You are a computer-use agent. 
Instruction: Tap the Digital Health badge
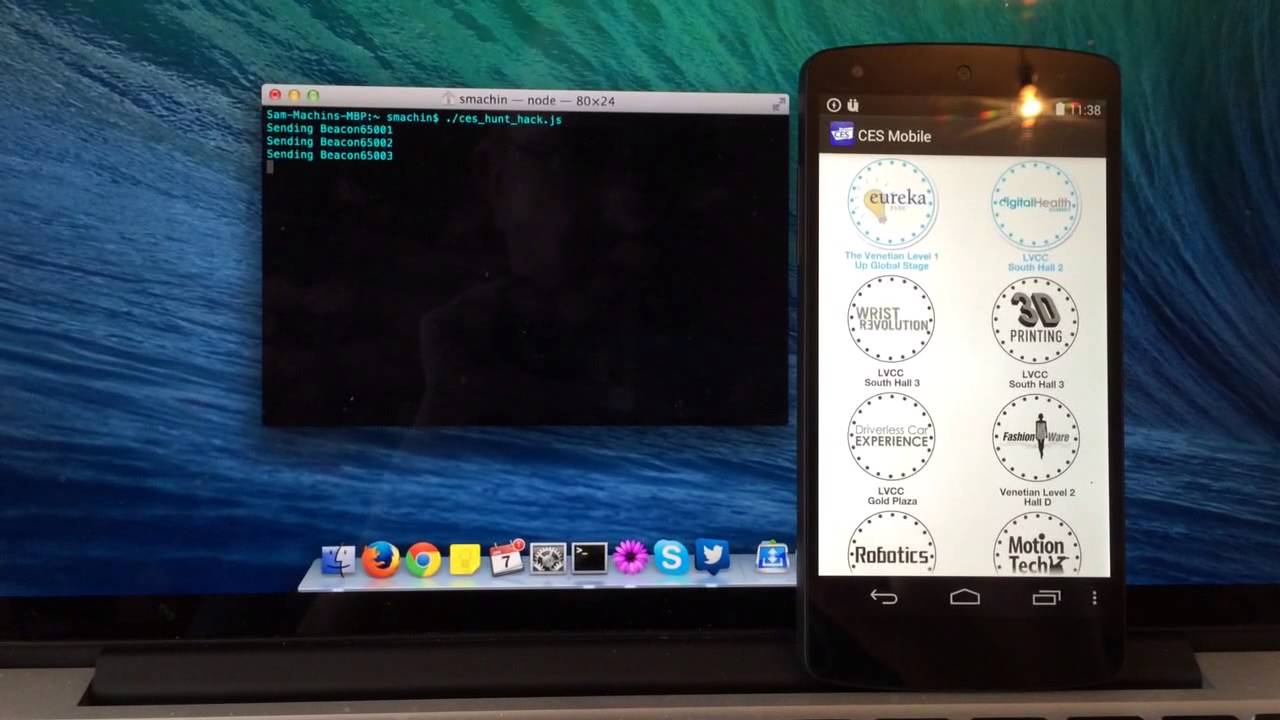[x=1035, y=204]
